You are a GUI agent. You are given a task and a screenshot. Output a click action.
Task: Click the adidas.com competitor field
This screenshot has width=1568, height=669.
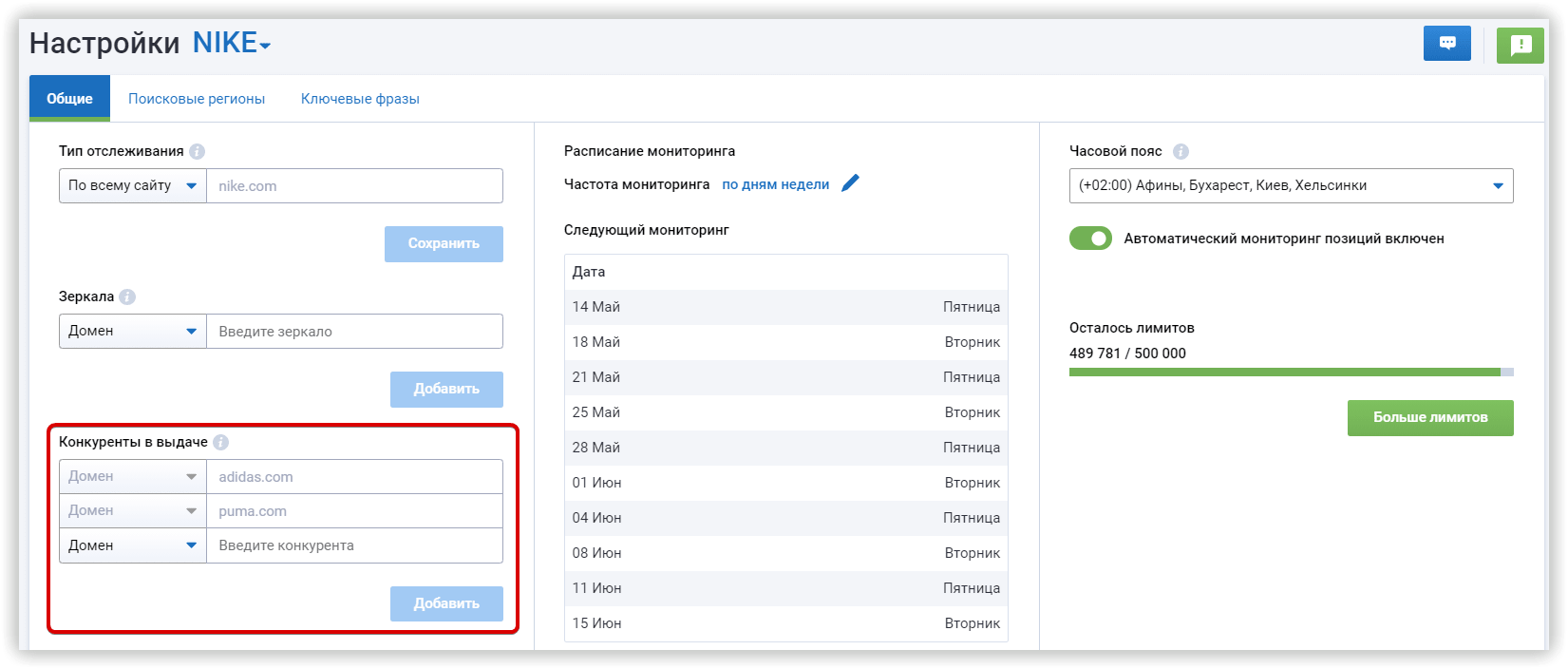[x=354, y=477]
